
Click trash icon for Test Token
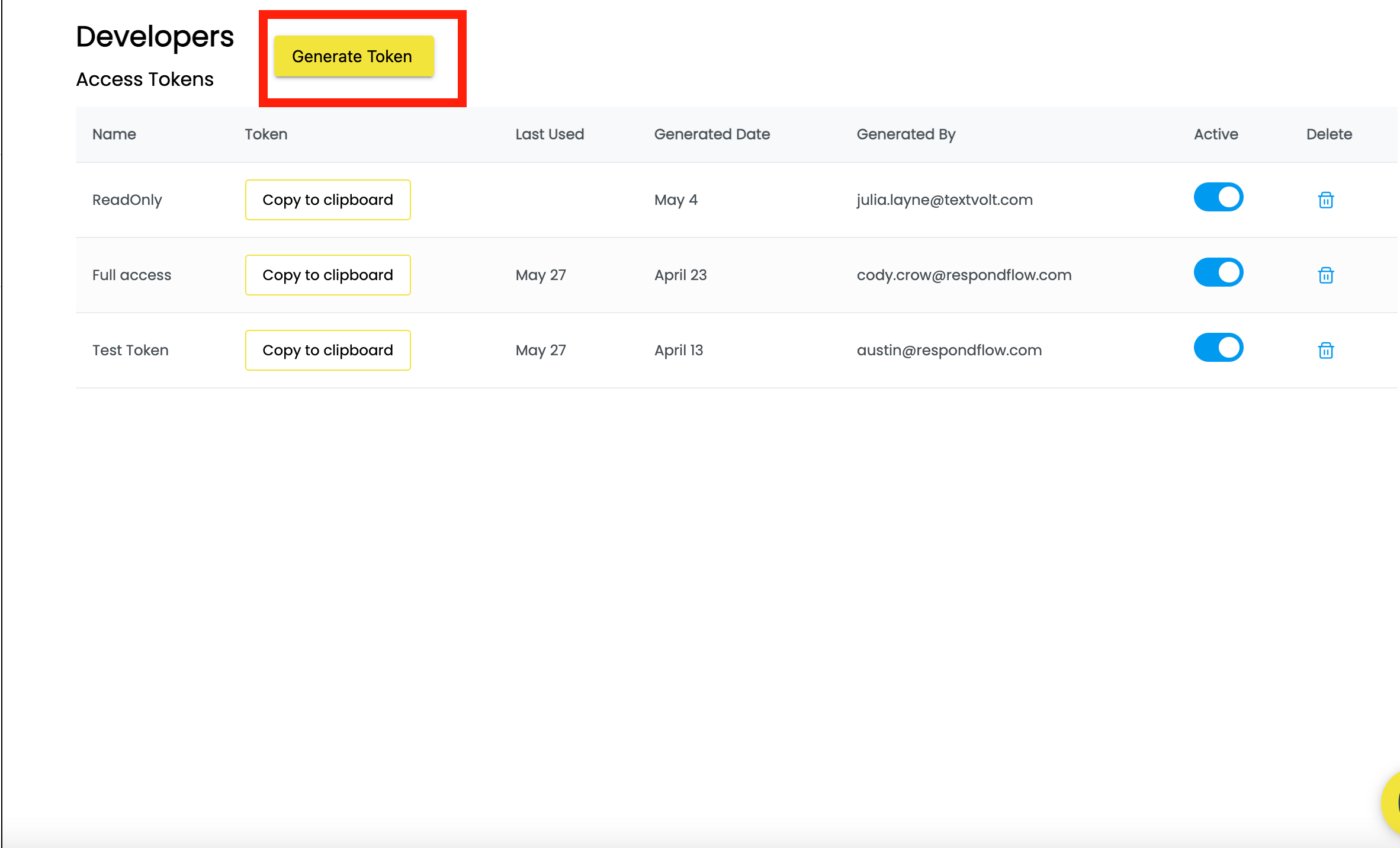1325,351
